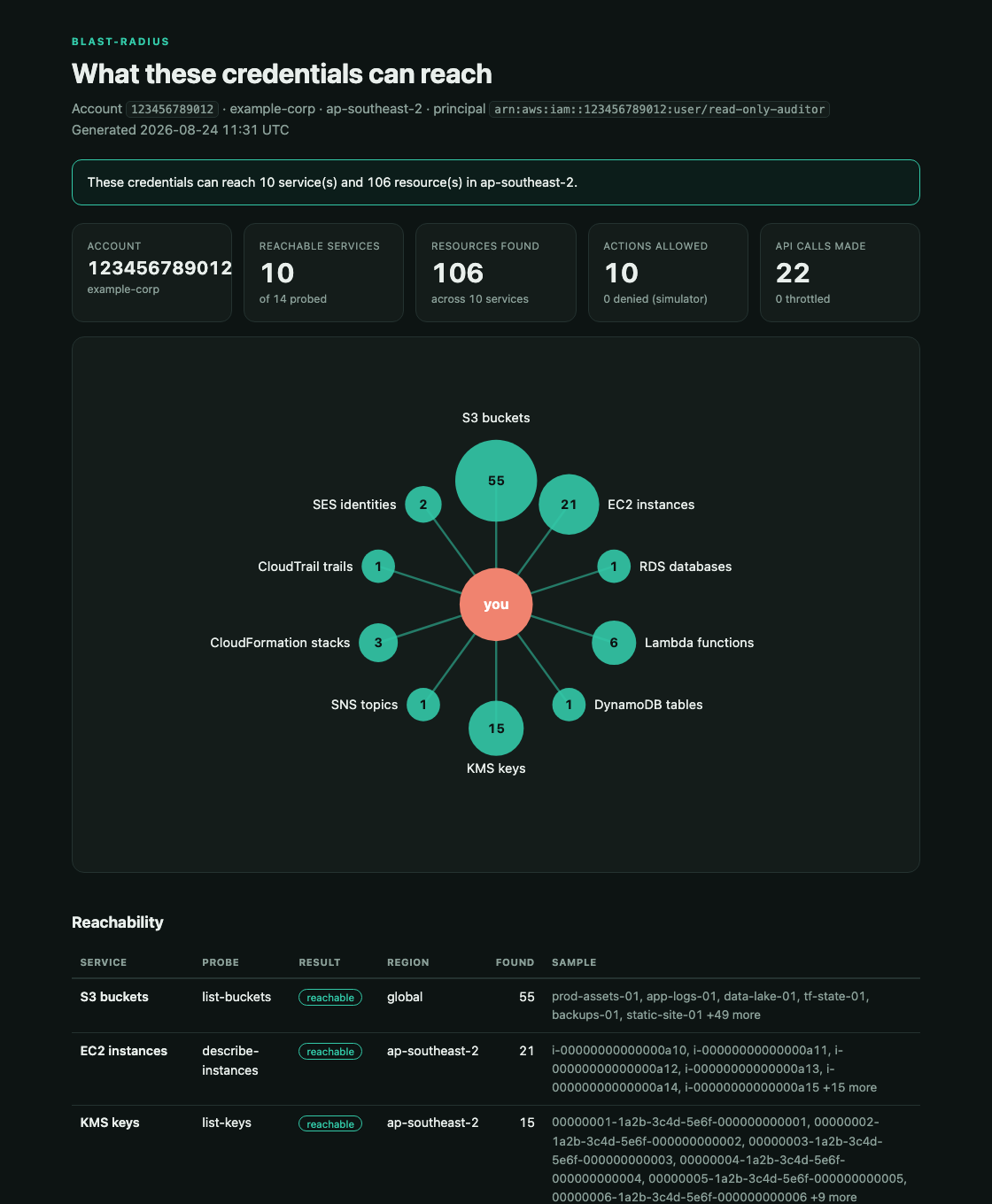
Task: Click the 'EC2 instances' graph label
Action: (x=651, y=505)
